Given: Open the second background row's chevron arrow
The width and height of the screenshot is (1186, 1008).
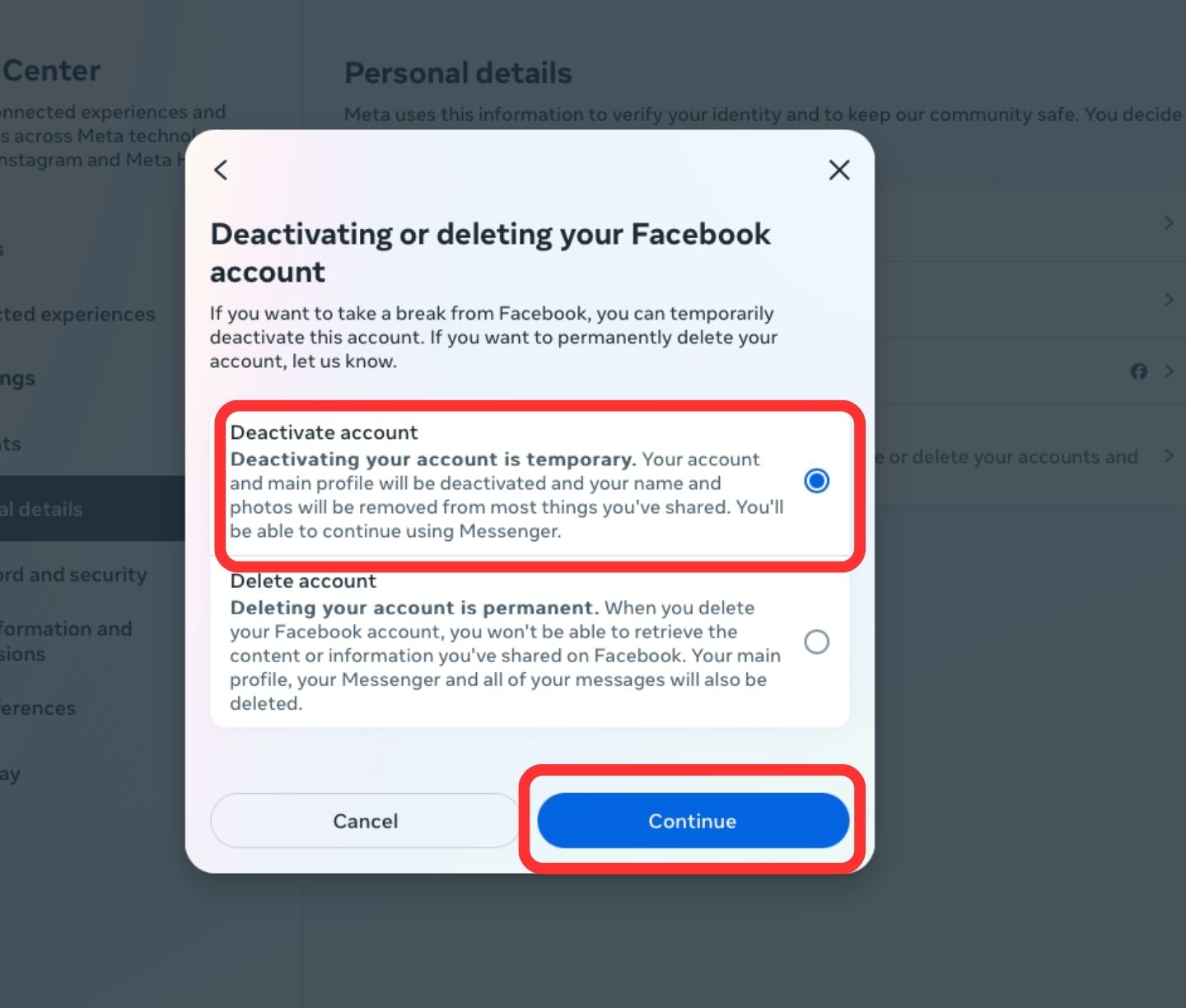Looking at the screenshot, I should coord(1169,299).
